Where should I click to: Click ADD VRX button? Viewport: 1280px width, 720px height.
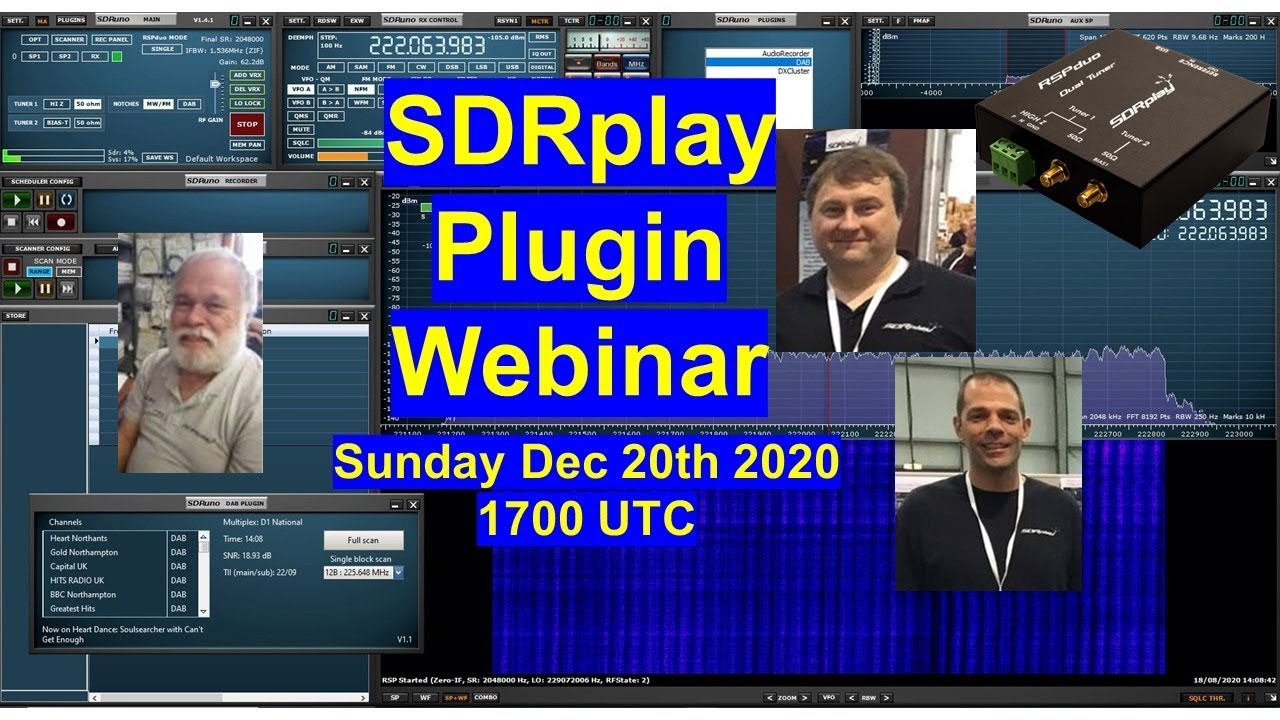pos(246,75)
